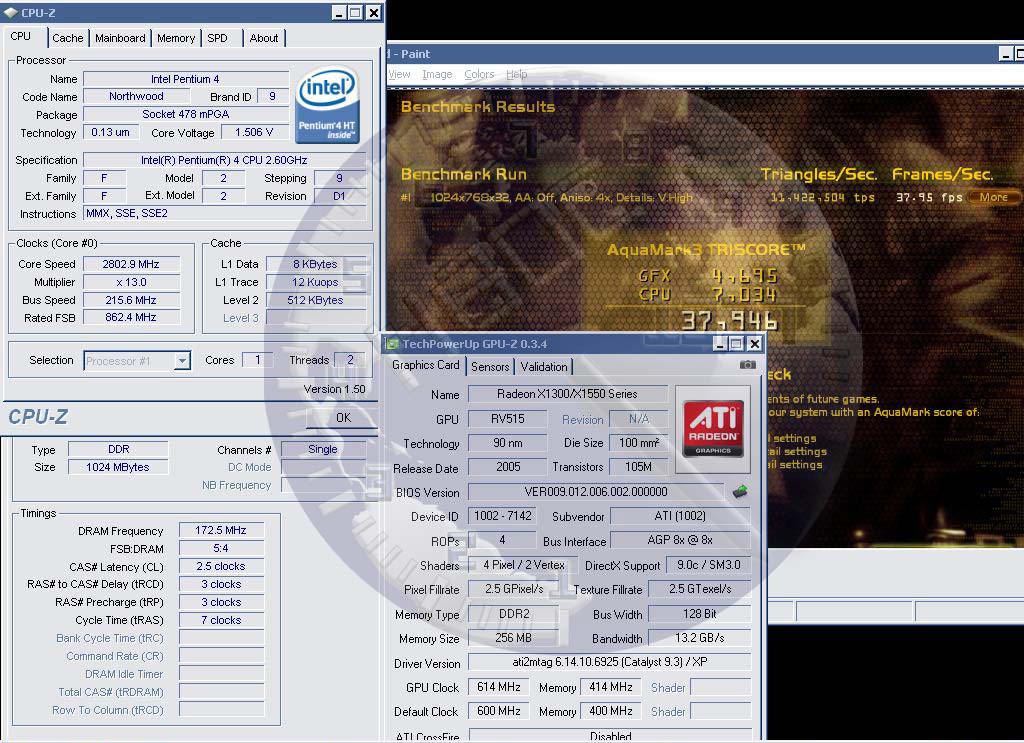1024x743 pixels.
Task: Click the Bus Speed value 215.6 MHz
Action: (x=131, y=300)
